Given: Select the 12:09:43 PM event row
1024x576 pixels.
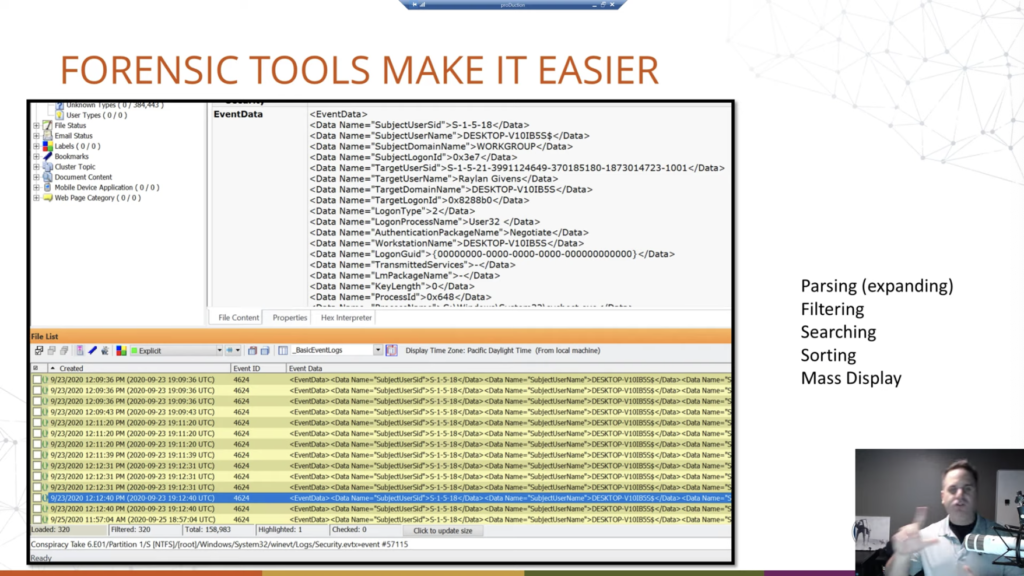Looking at the screenshot, I should pos(381,412).
